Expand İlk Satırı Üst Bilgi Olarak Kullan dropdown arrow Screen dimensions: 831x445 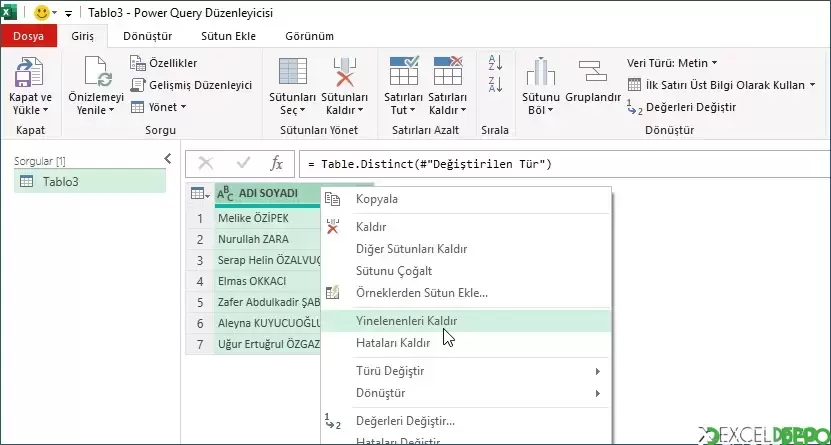[812, 85]
